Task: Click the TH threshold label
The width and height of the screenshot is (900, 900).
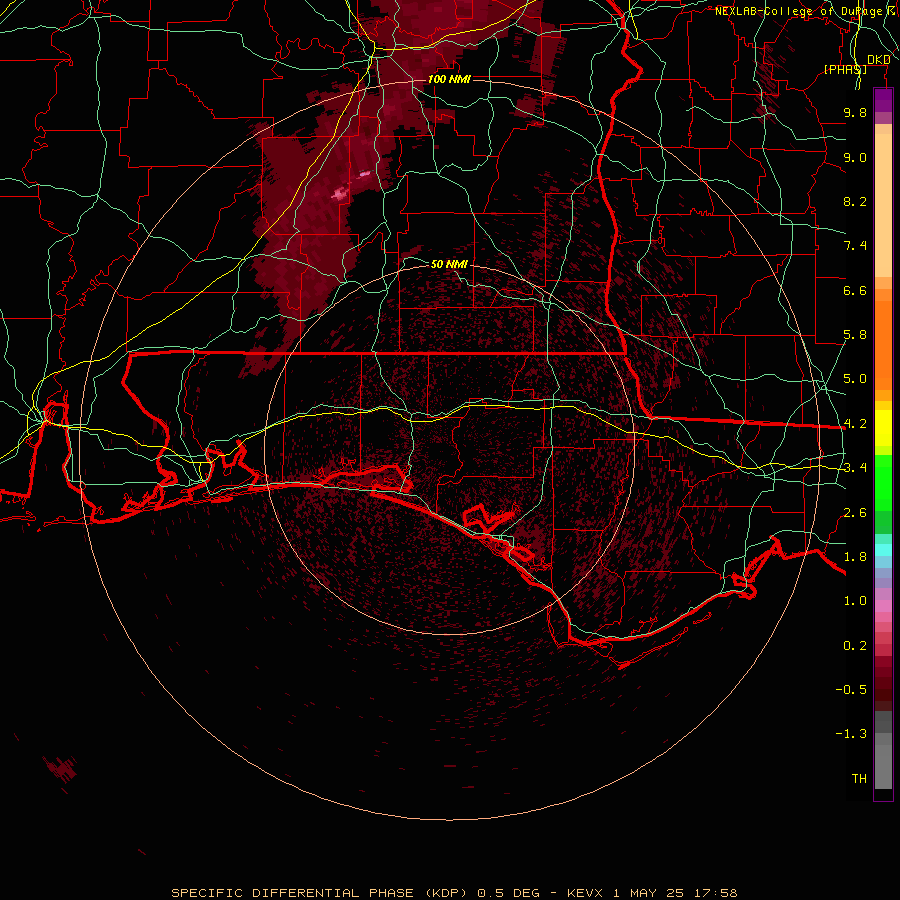Action: point(859,779)
